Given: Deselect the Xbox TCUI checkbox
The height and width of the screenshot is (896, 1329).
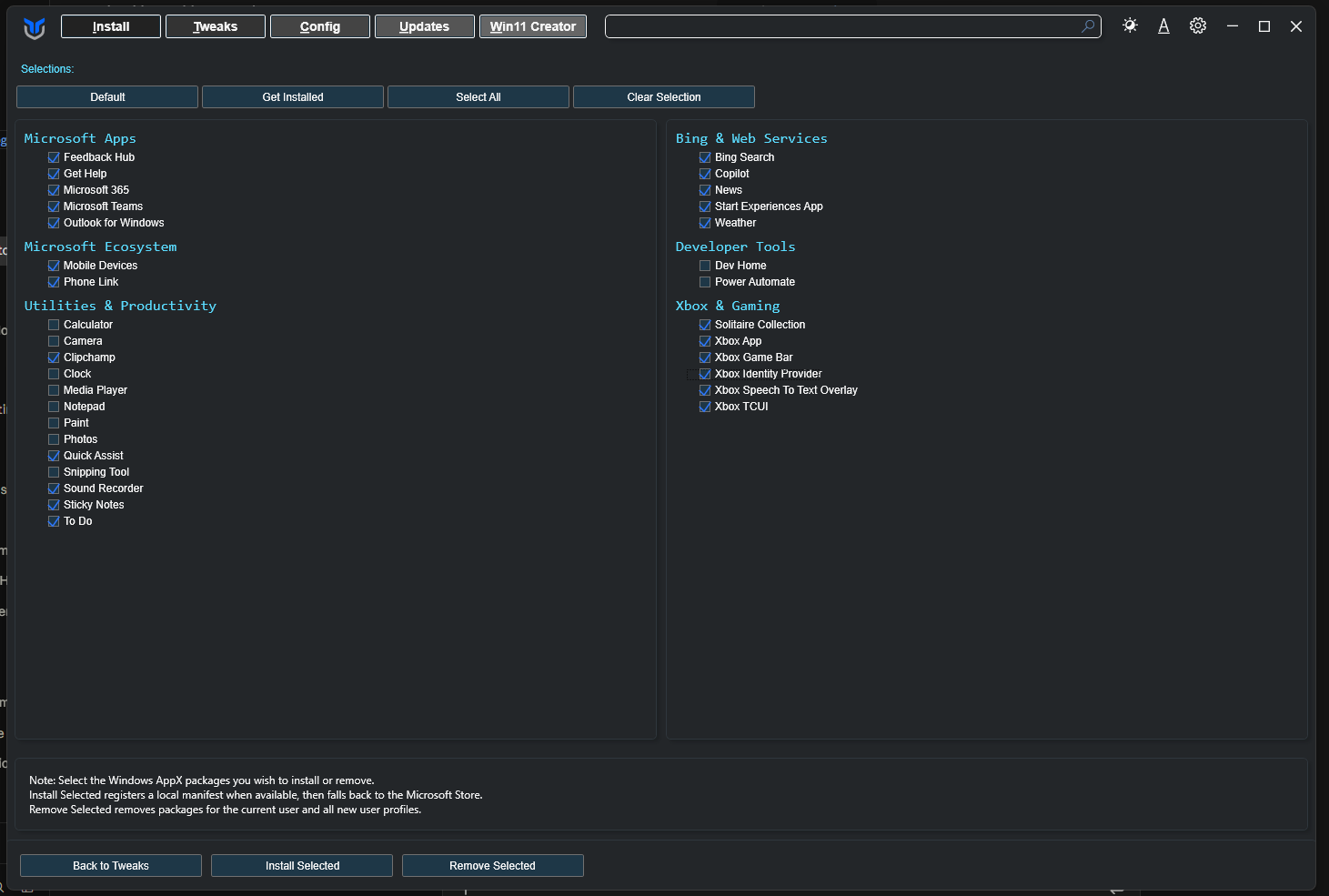Looking at the screenshot, I should pyautogui.click(x=705, y=407).
